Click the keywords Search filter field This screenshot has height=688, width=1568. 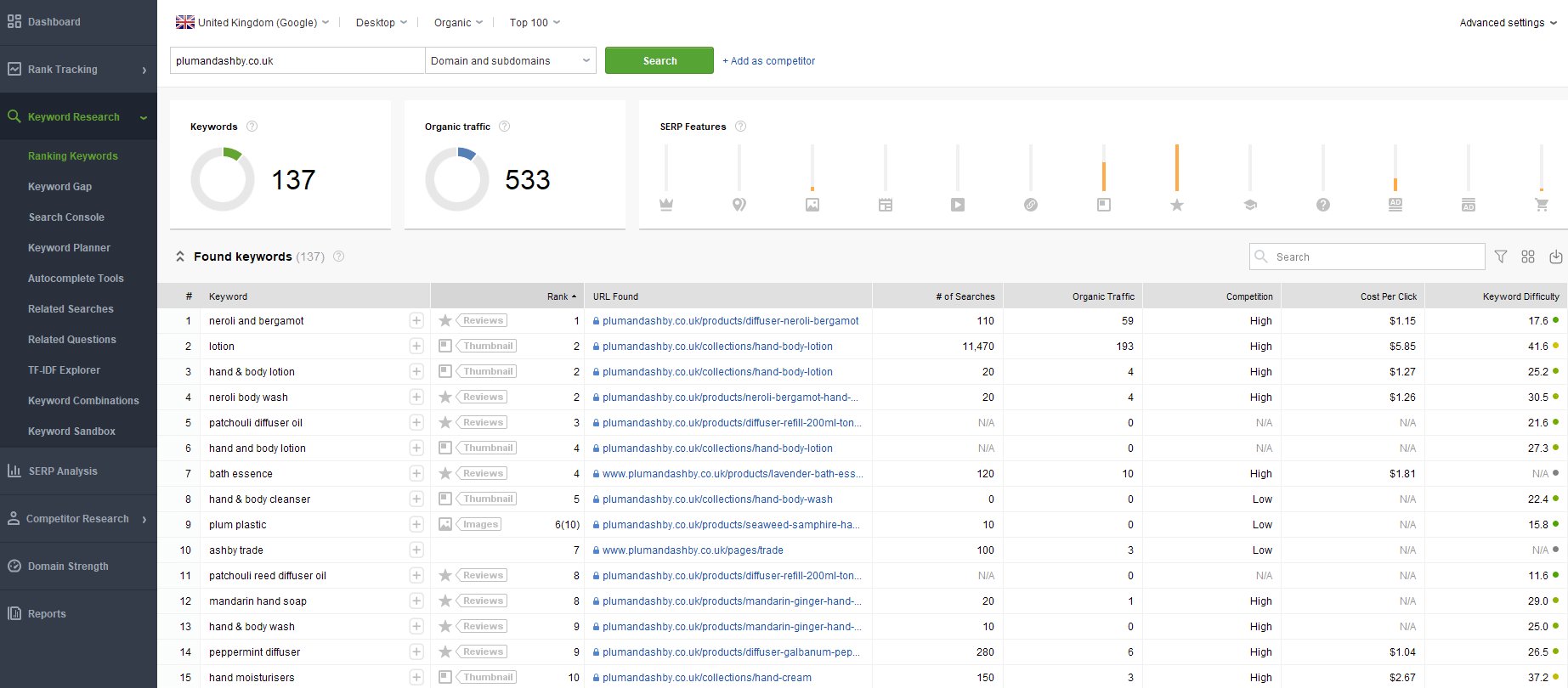(1367, 257)
